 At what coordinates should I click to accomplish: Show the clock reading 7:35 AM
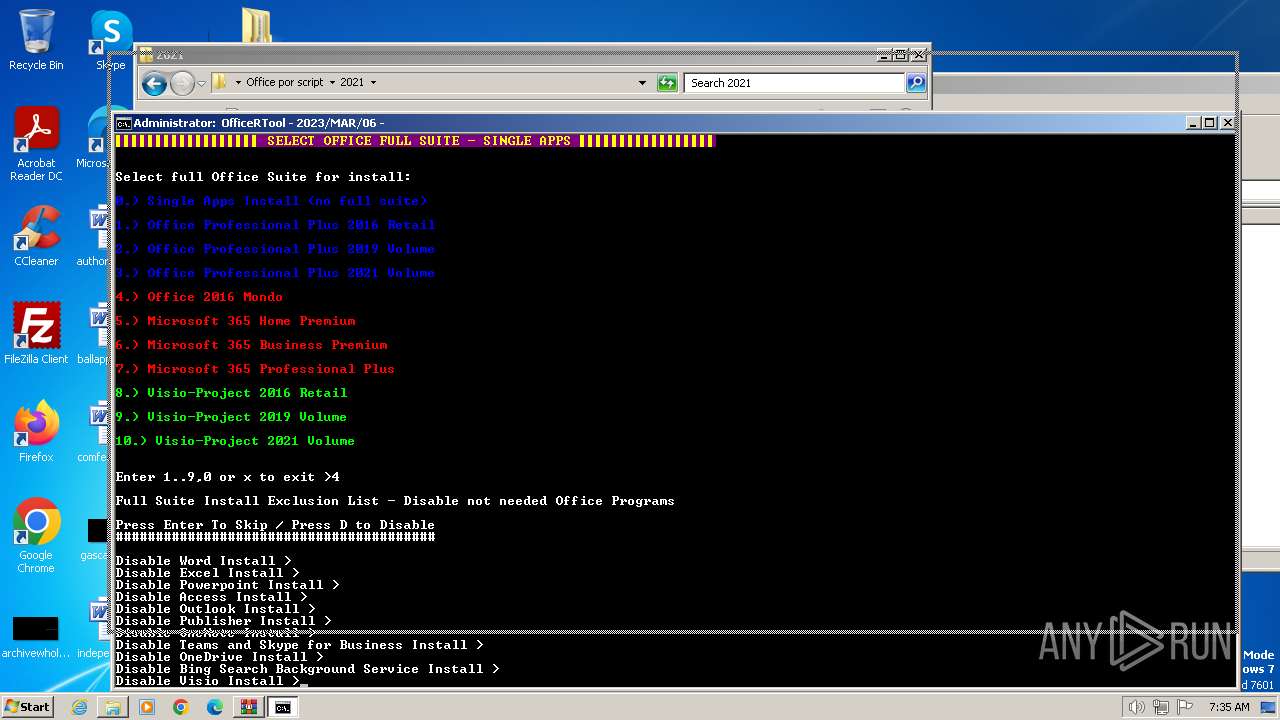point(1229,707)
